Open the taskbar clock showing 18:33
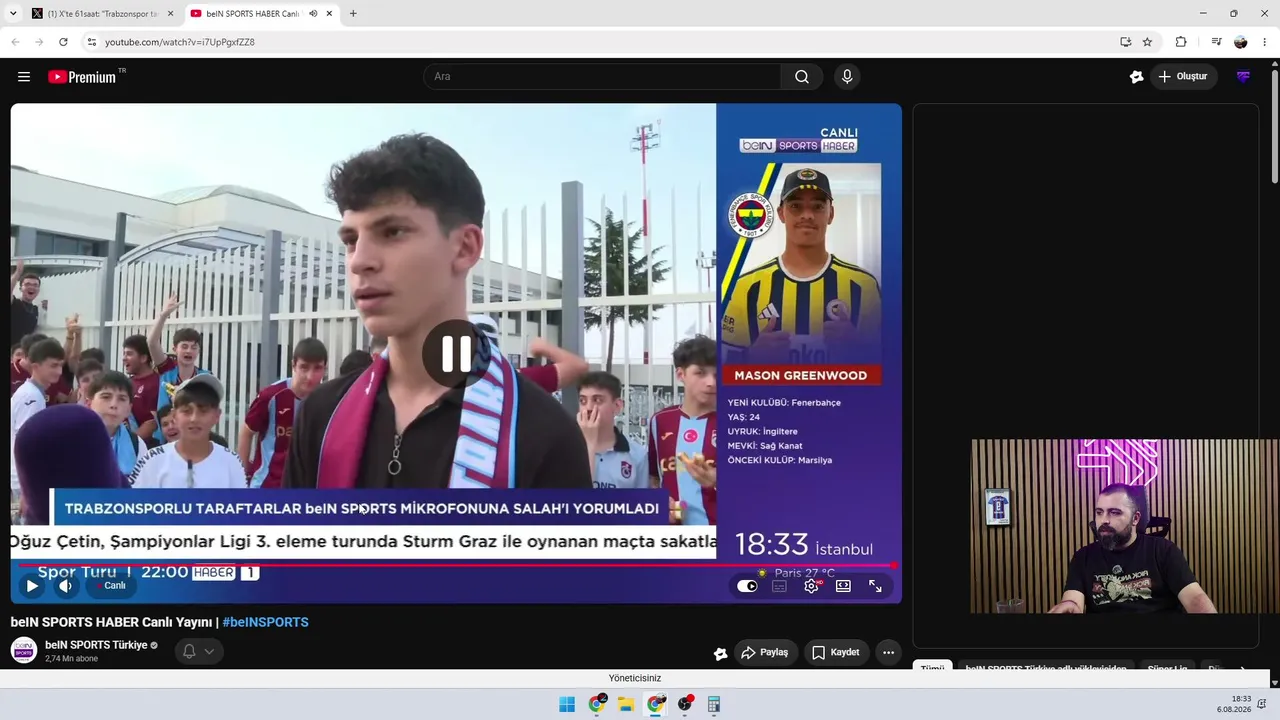Screen dimensions: 1280x720 (x=1234, y=704)
